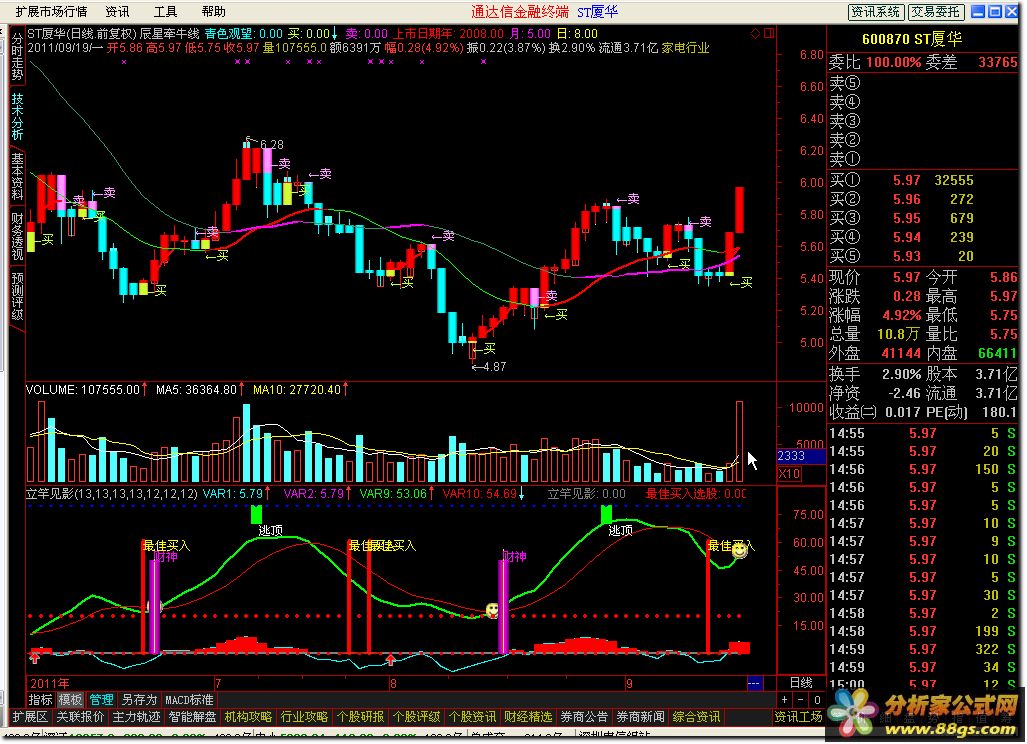Open the 智能解盘 bottom tab

(x=192, y=717)
